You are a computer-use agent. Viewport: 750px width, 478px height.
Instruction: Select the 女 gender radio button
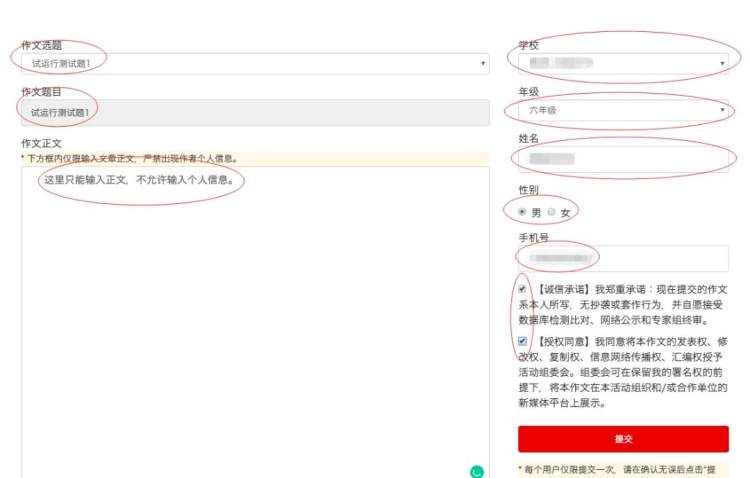(551, 211)
